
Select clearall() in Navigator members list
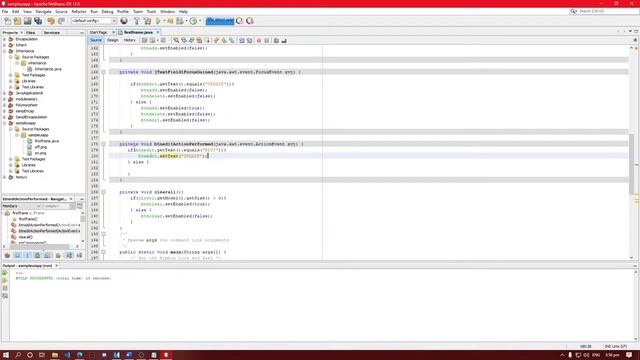click(26, 237)
